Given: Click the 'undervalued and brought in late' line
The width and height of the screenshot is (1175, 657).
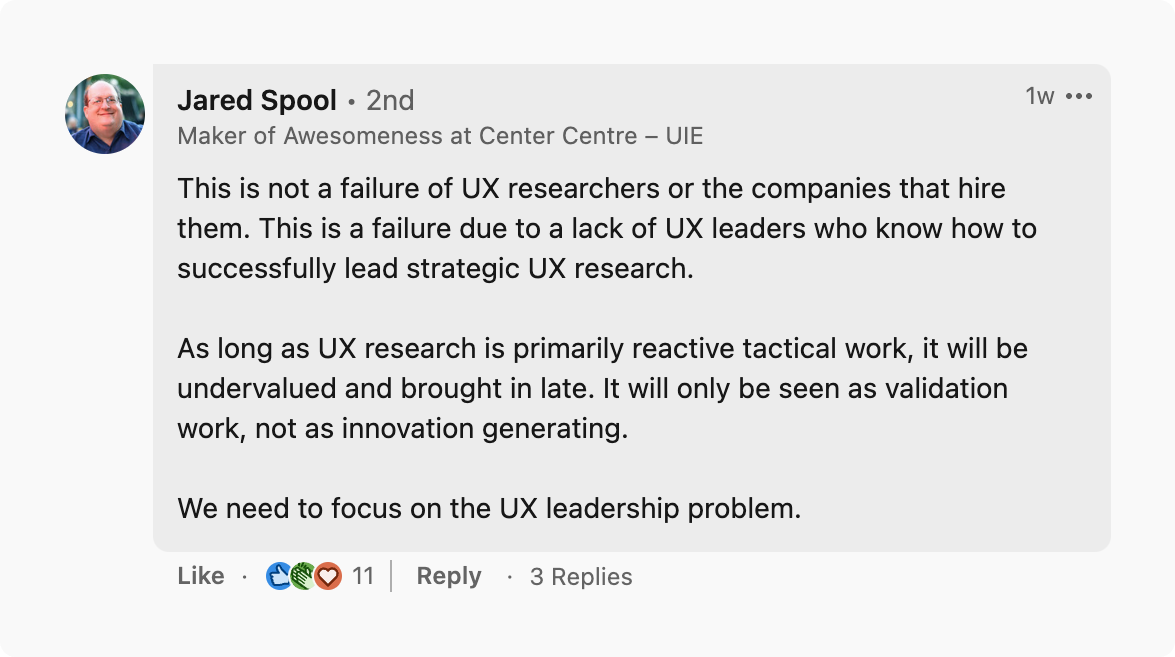Looking at the screenshot, I should point(592,389).
